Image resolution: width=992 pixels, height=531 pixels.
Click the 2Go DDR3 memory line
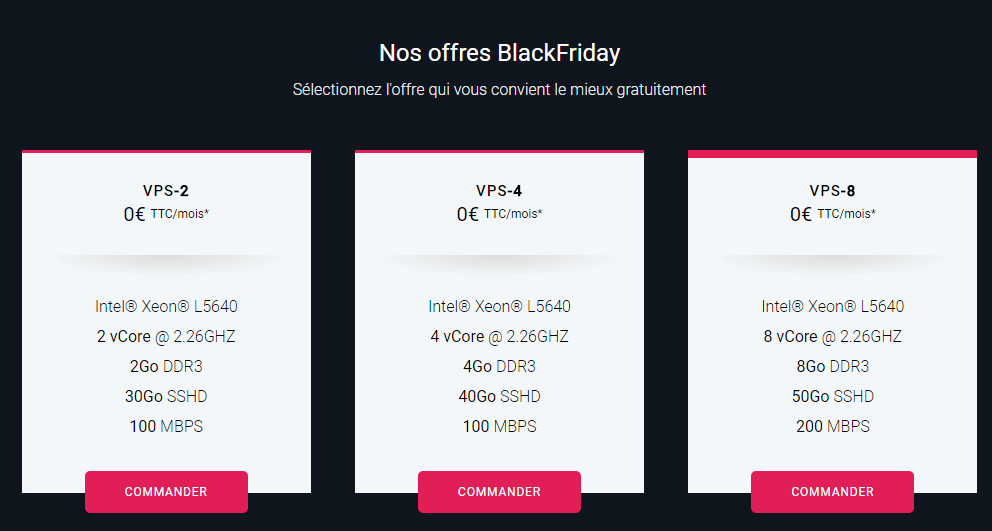(166, 366)
